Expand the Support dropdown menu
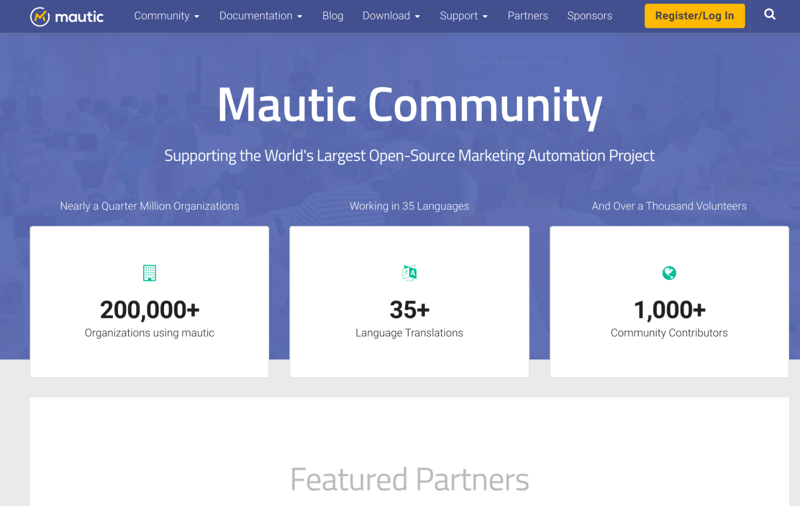This screenshot has width=800, height=506. click(463, 16)
